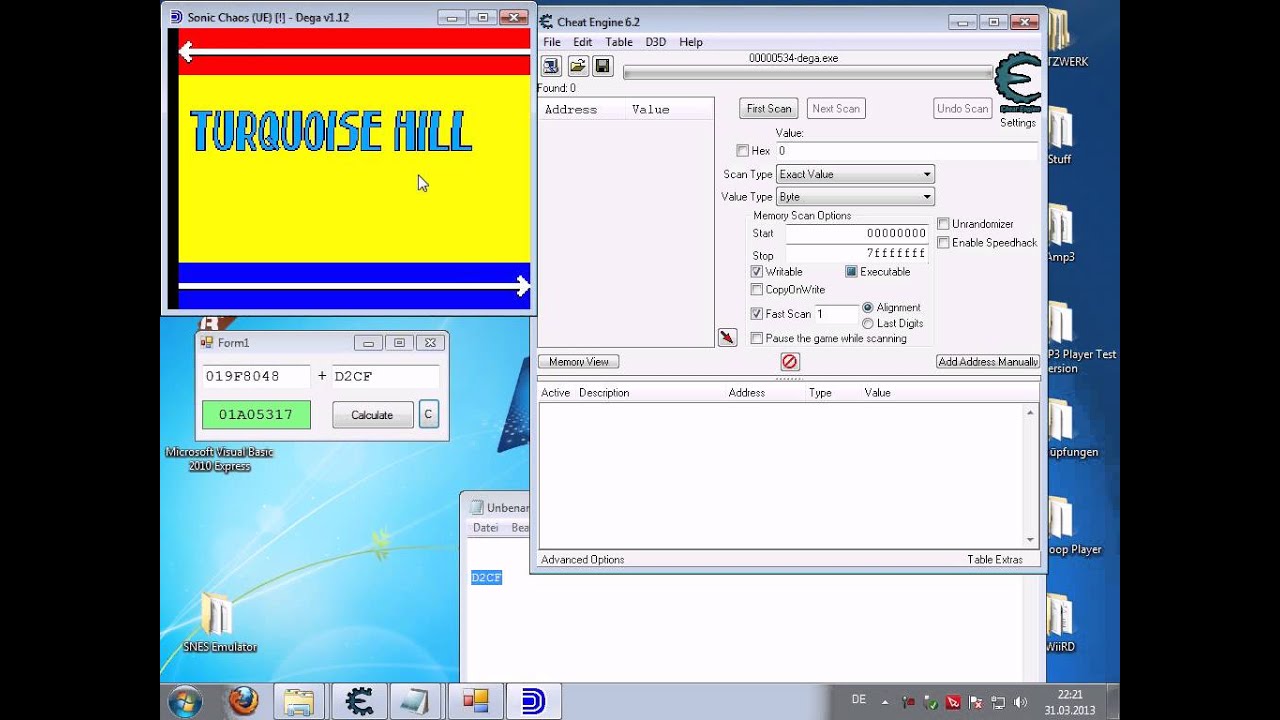Viewport: 1280px width, 720px height.
Task: Click the D2CF field in Form1
Action: pos(385,377)
